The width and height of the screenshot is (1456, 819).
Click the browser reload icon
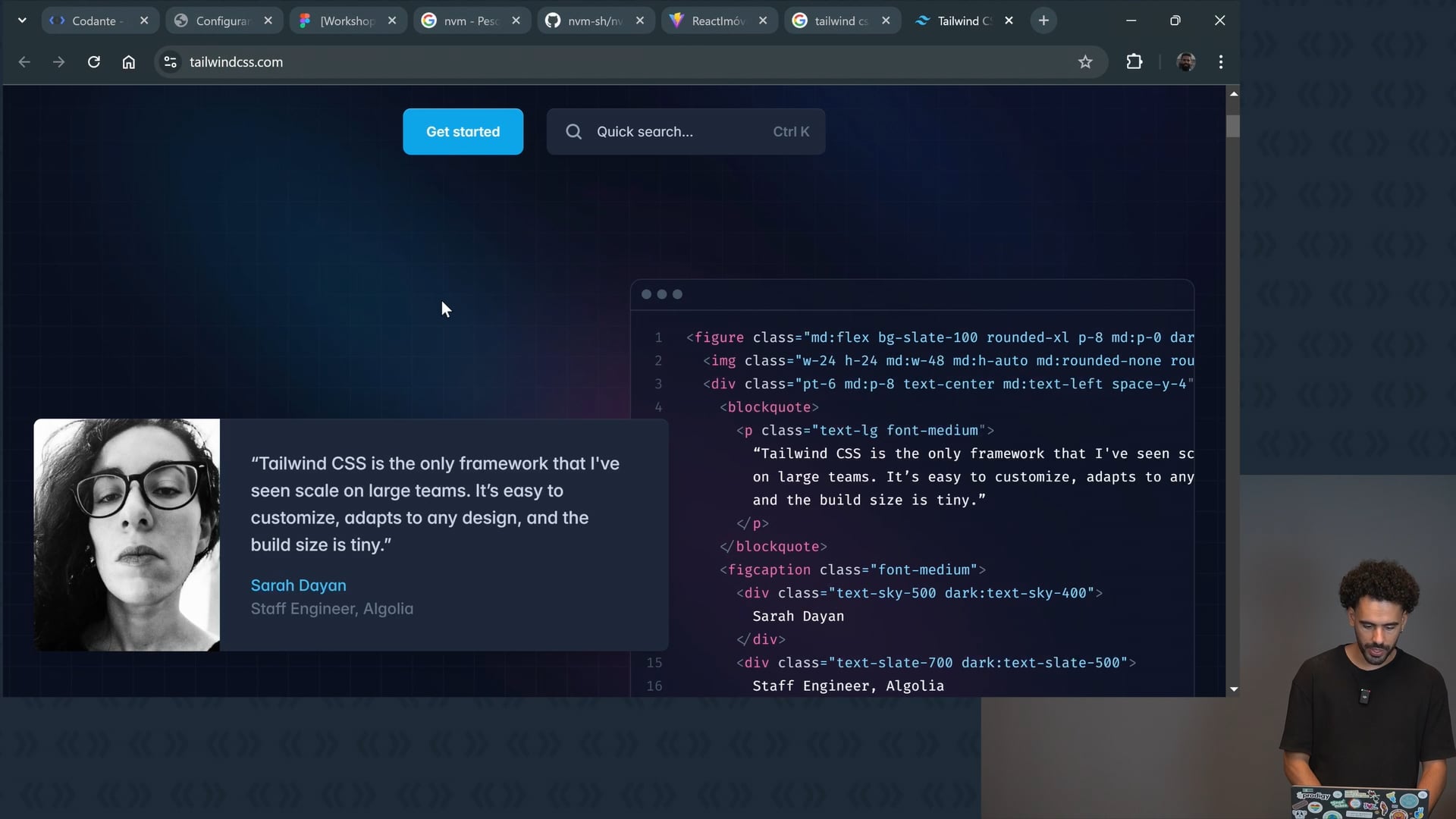[94, 62]
